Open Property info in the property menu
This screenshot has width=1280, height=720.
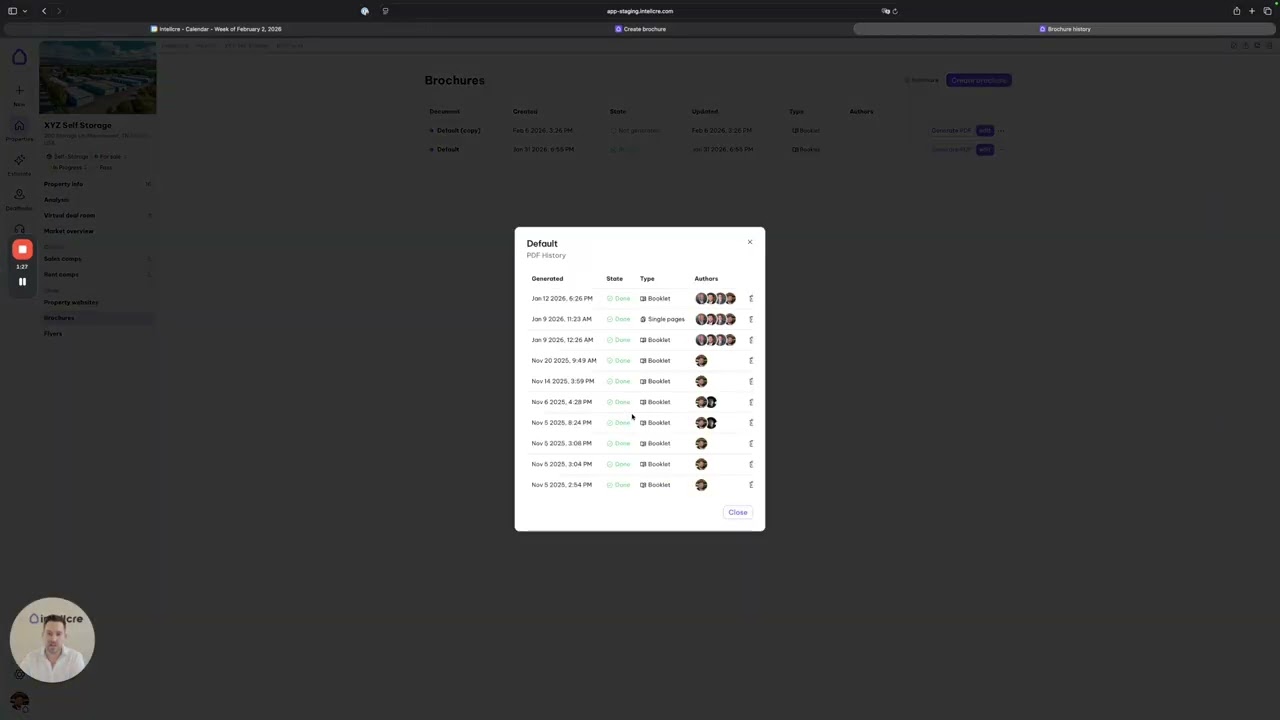coord(63,184)
